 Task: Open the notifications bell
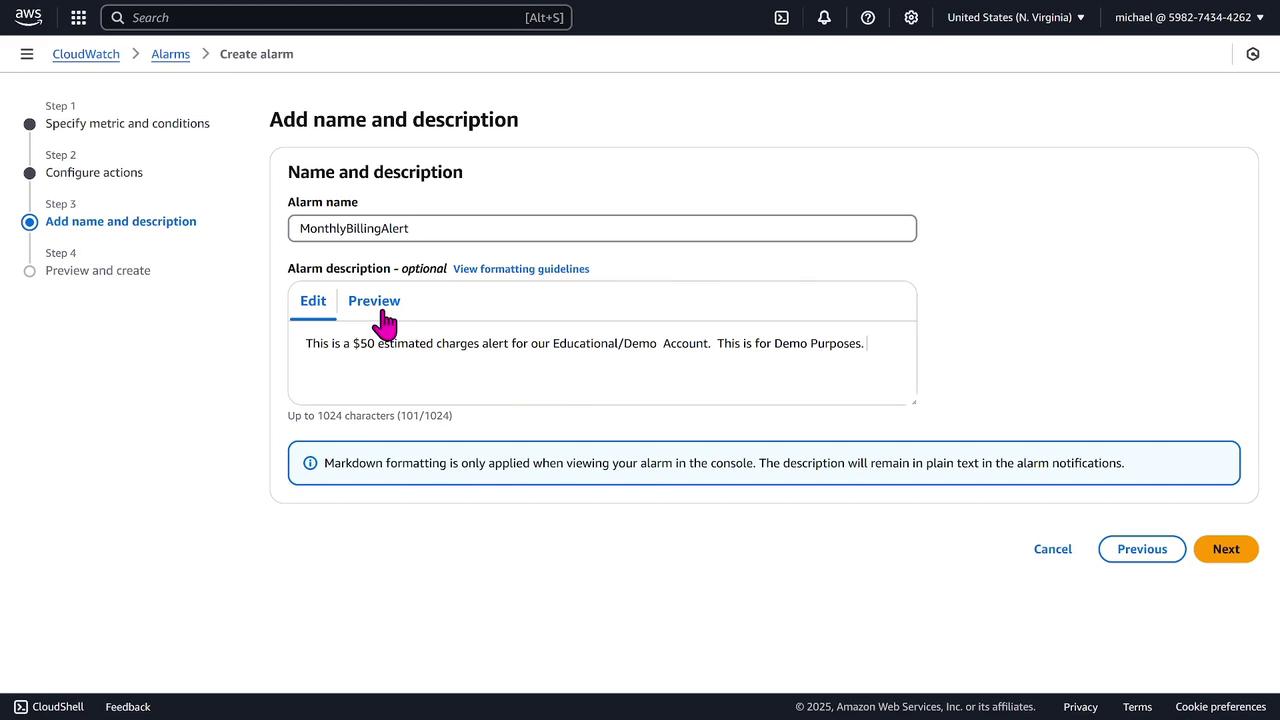[824, 17]
